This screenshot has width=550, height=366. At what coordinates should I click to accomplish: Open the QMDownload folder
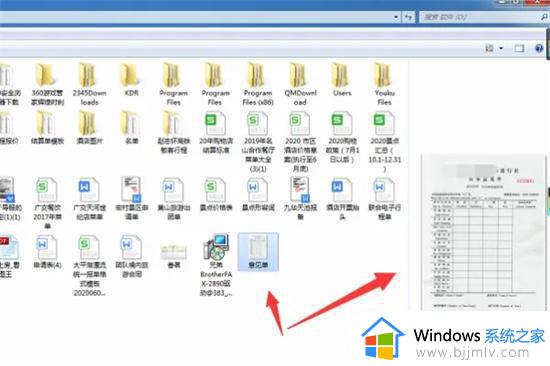click(300, 85)
